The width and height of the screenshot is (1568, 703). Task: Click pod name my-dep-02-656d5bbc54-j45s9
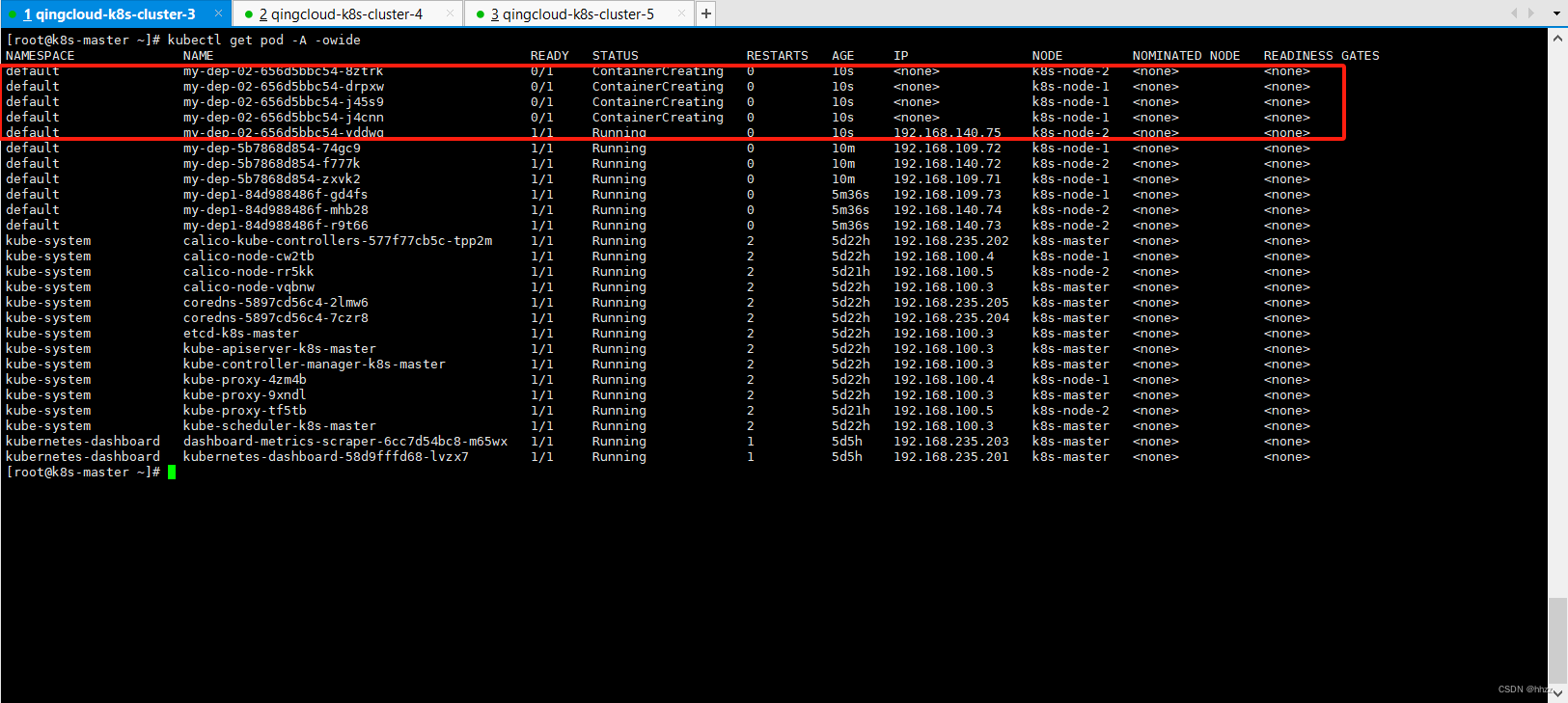pos(284,102)
